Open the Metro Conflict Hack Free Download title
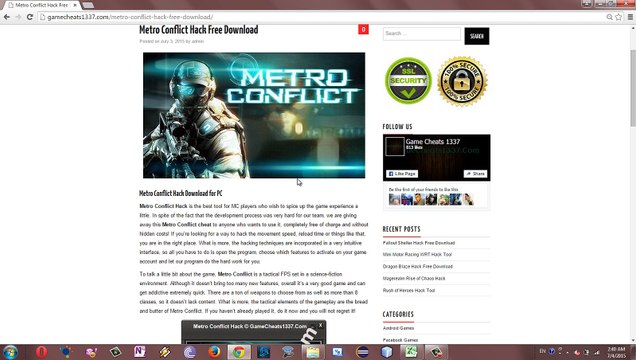Image resolution: width=636 pixels, height=360 pixels. [199, 30]
